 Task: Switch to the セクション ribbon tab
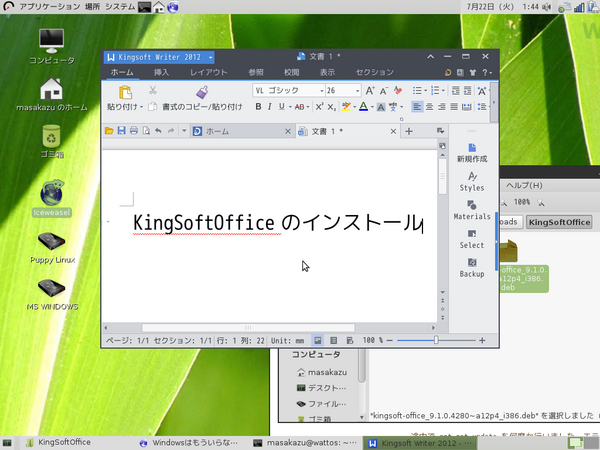(x=375, y=72)
